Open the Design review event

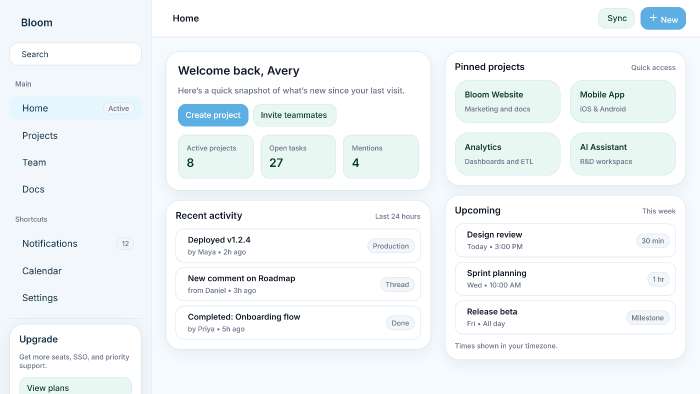click(x=565, y=241)
